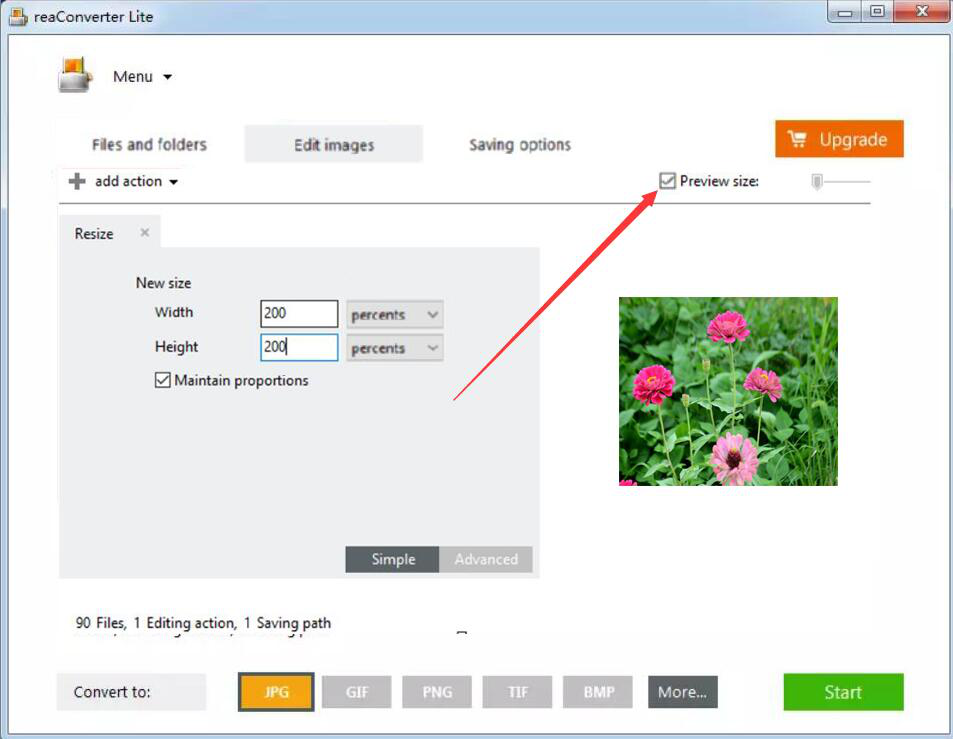Click the plus icon beside add action

pyautogui.click(x=77, y=181)
